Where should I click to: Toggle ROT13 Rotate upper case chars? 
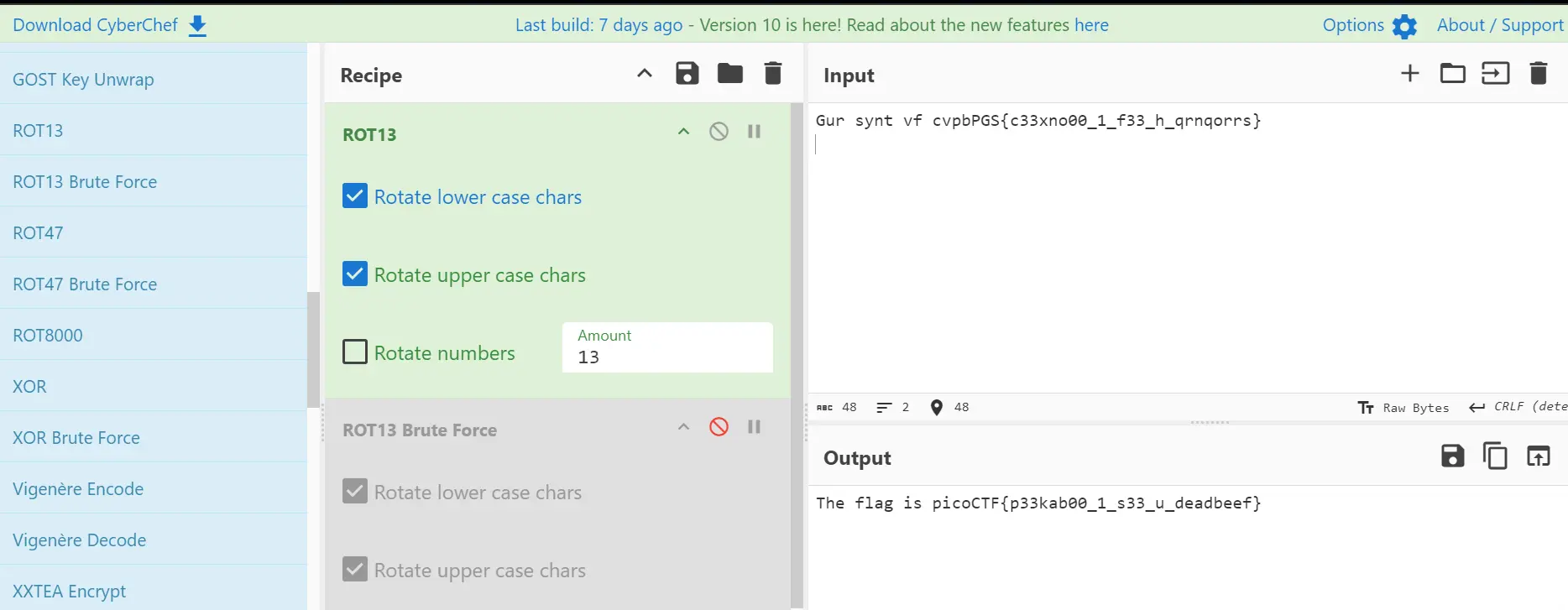(355, 274)
